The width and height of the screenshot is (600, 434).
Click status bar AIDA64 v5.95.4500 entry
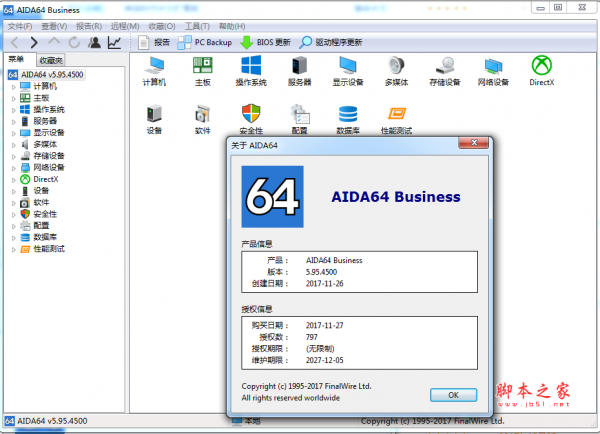tap(46, 421)
